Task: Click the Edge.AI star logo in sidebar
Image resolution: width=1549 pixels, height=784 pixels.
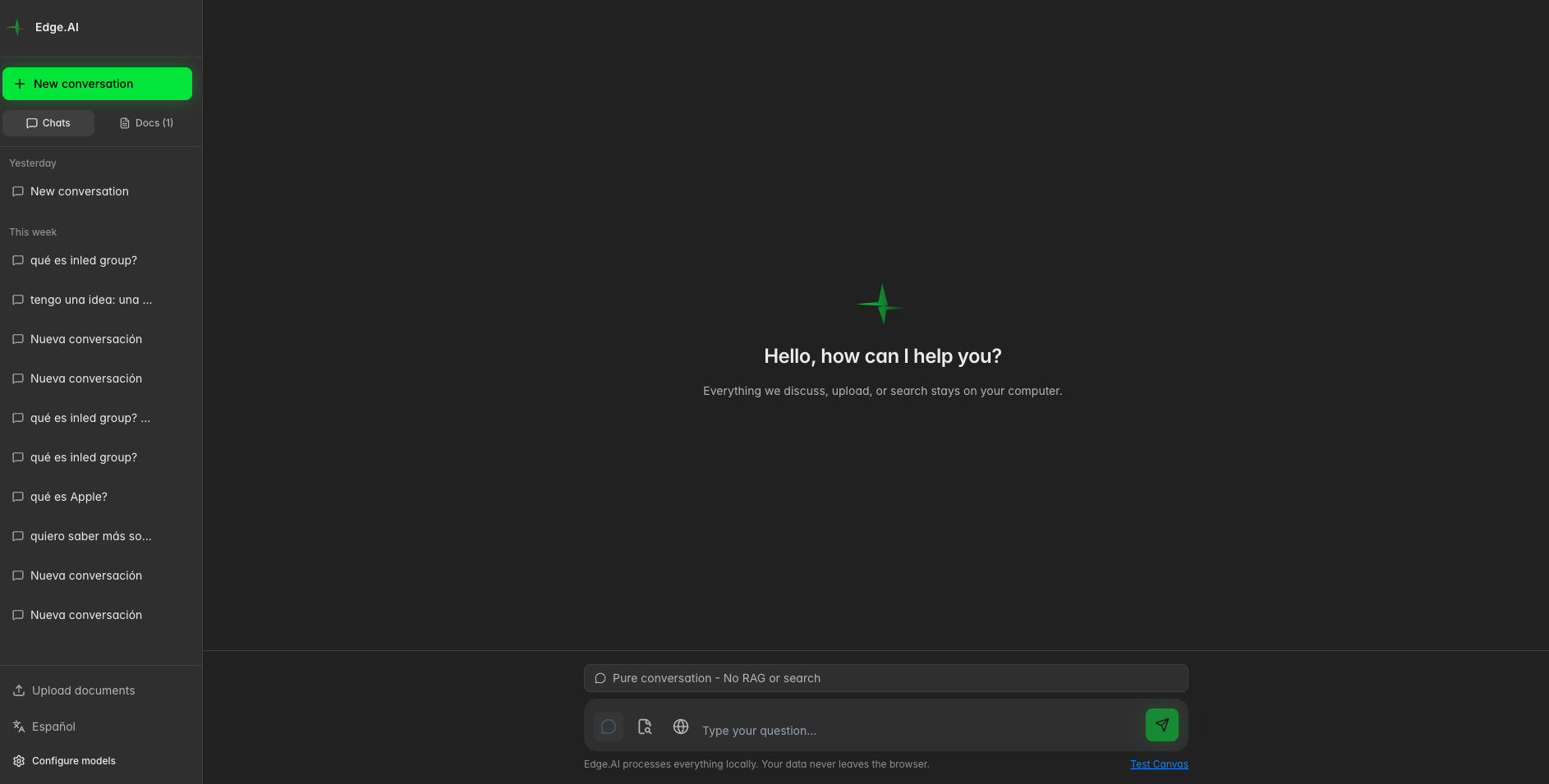Action: point(16,27)
